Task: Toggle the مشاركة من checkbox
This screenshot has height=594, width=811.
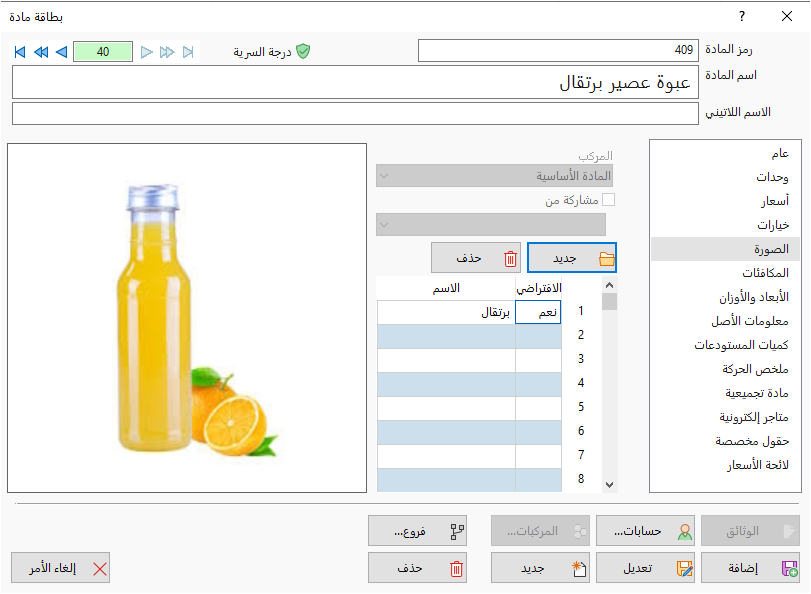Action: pyautogui.click(x=609, y=200)
